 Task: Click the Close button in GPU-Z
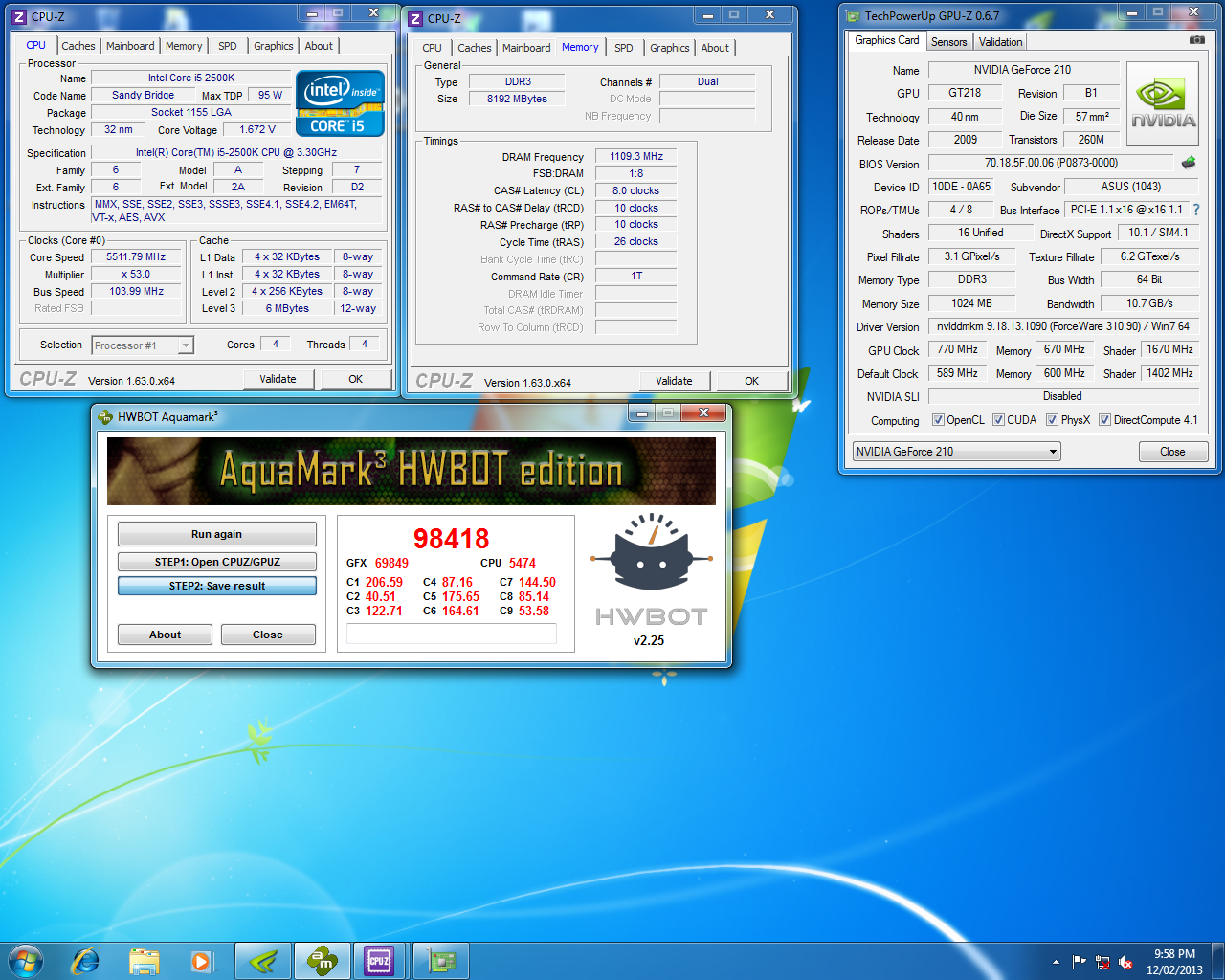1173,452
